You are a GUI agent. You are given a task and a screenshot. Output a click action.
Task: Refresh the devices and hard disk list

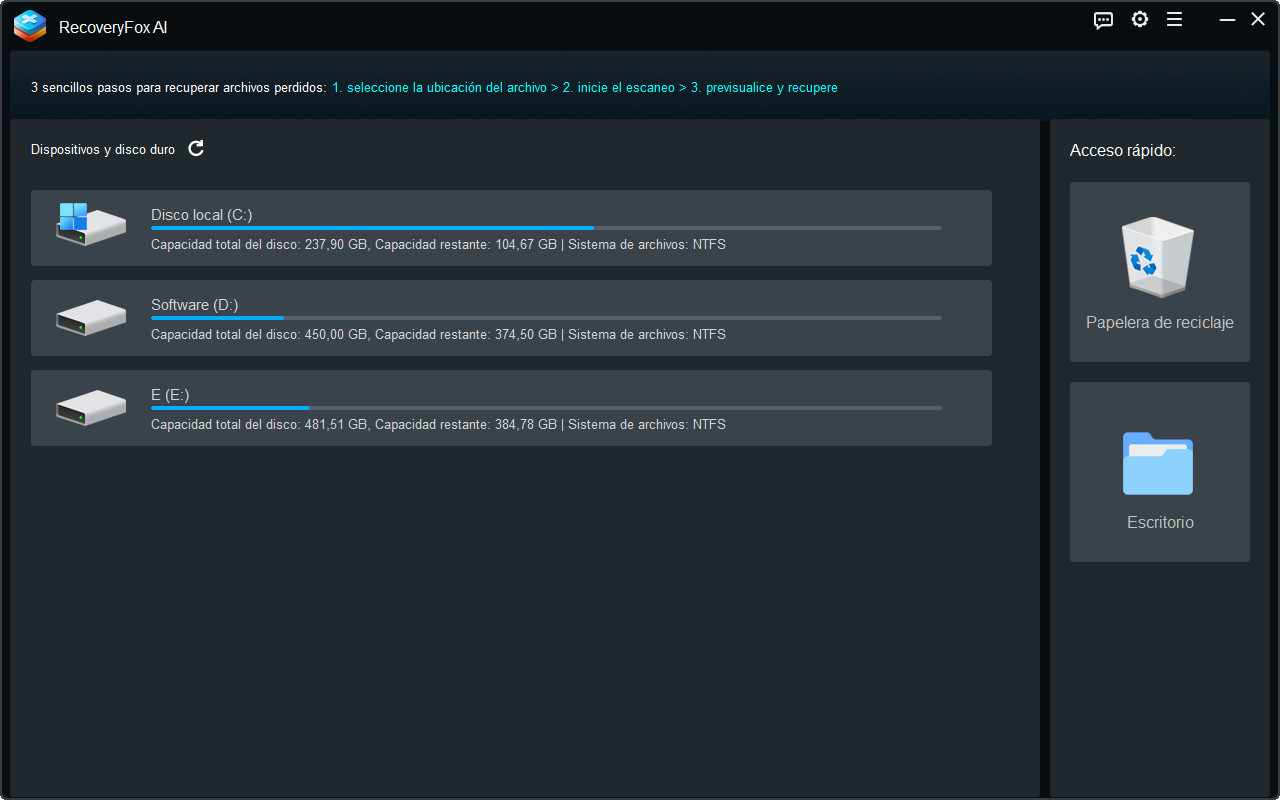pyautogui.click(x=196, y=148)
